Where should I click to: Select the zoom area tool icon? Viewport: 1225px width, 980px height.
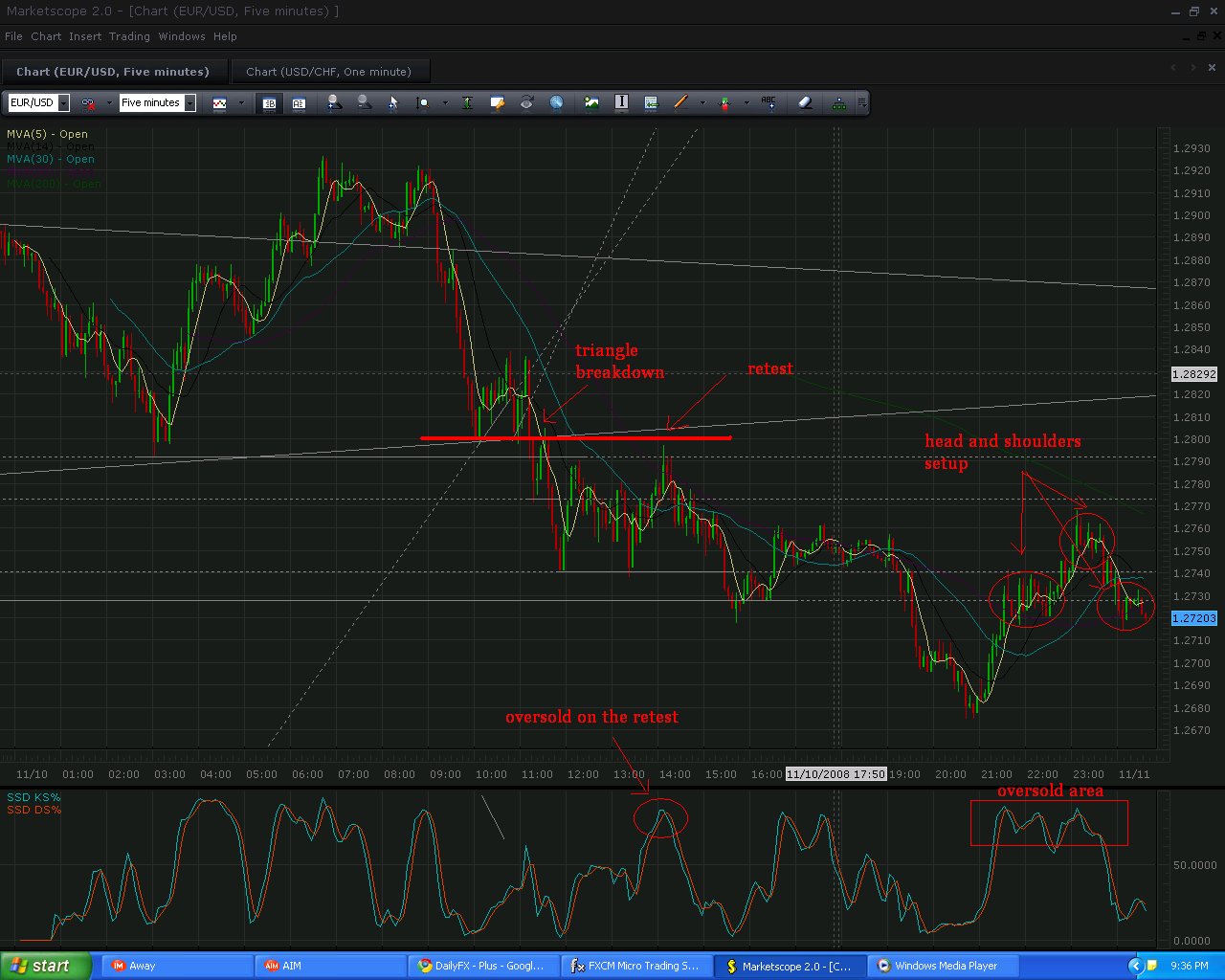tap(423, 102)
